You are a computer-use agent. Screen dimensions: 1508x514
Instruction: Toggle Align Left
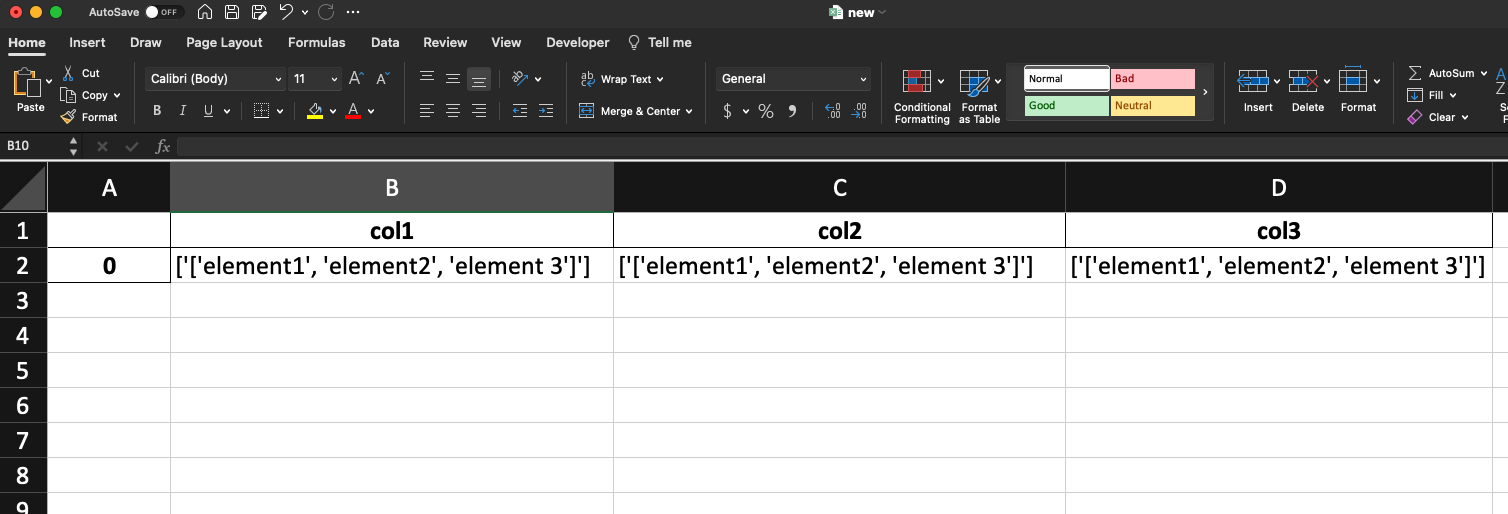[x=427, y=111]
